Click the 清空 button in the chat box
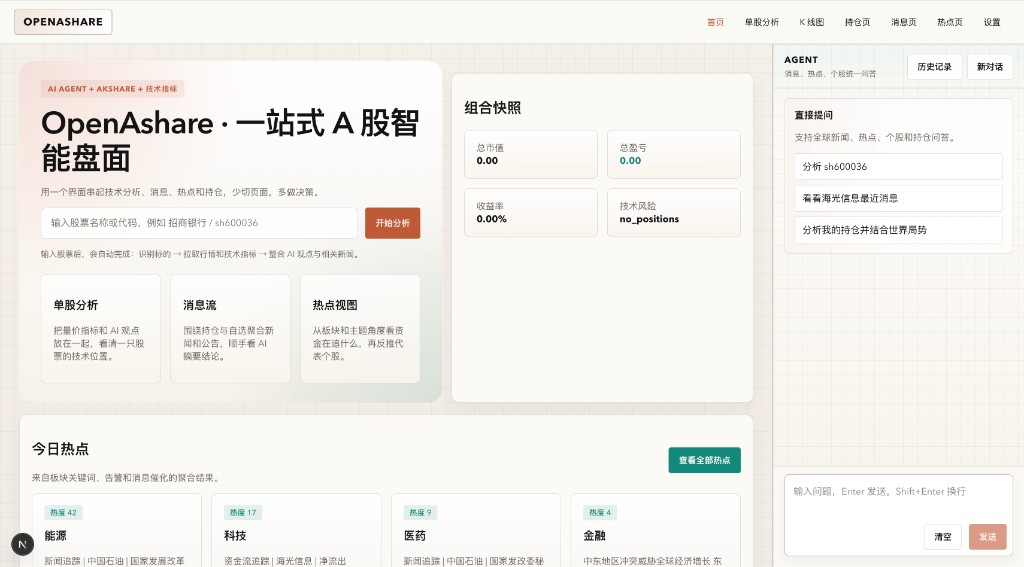The height and width of the screenshot is (567, 1024). 943,536
